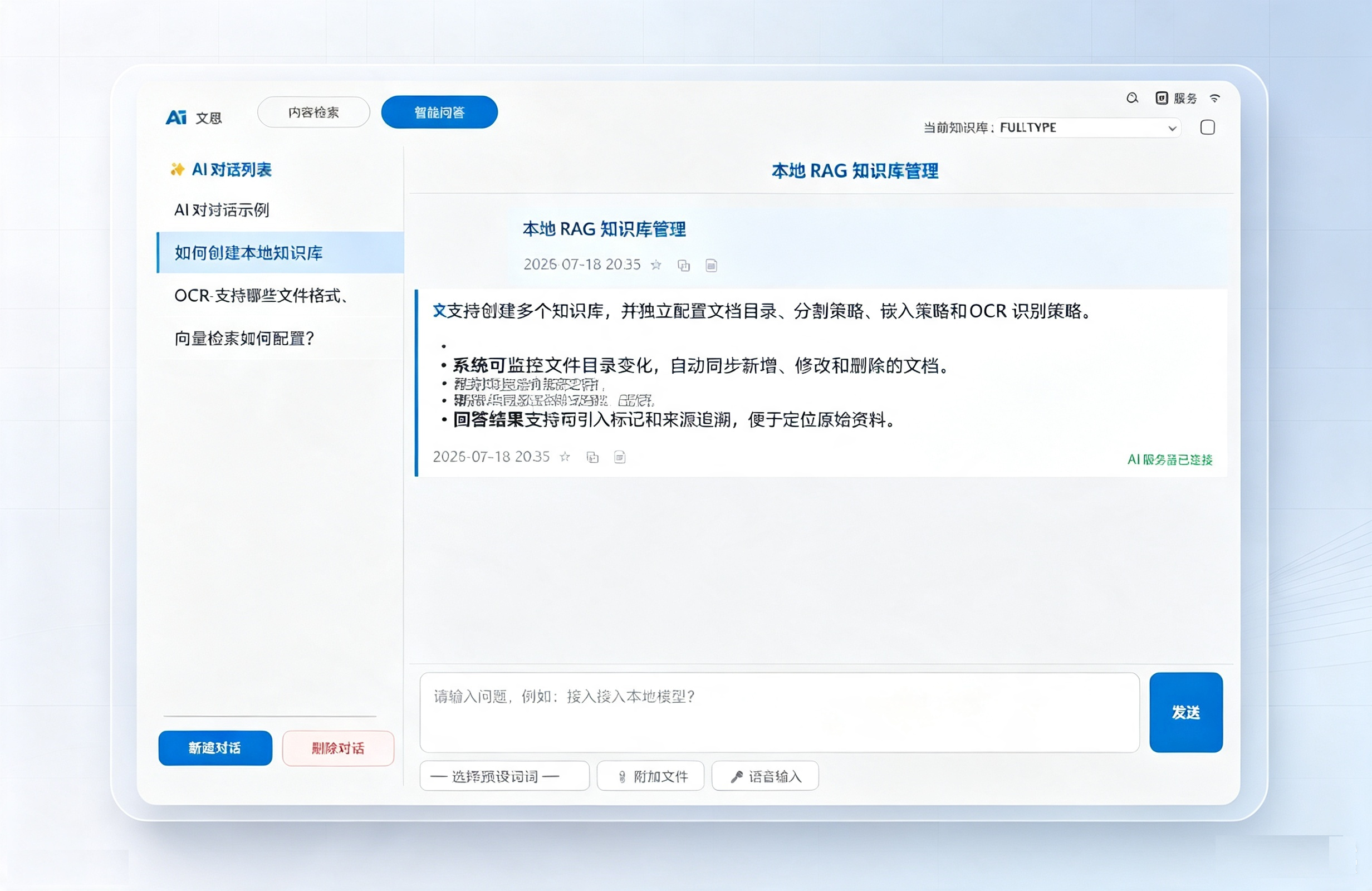Image resolution: width=1372 pixels, height=891 pixels.
Task: Click the sparkle icon beside AI 对话列表
Action: pyautogui.click(x=178, y=169)
